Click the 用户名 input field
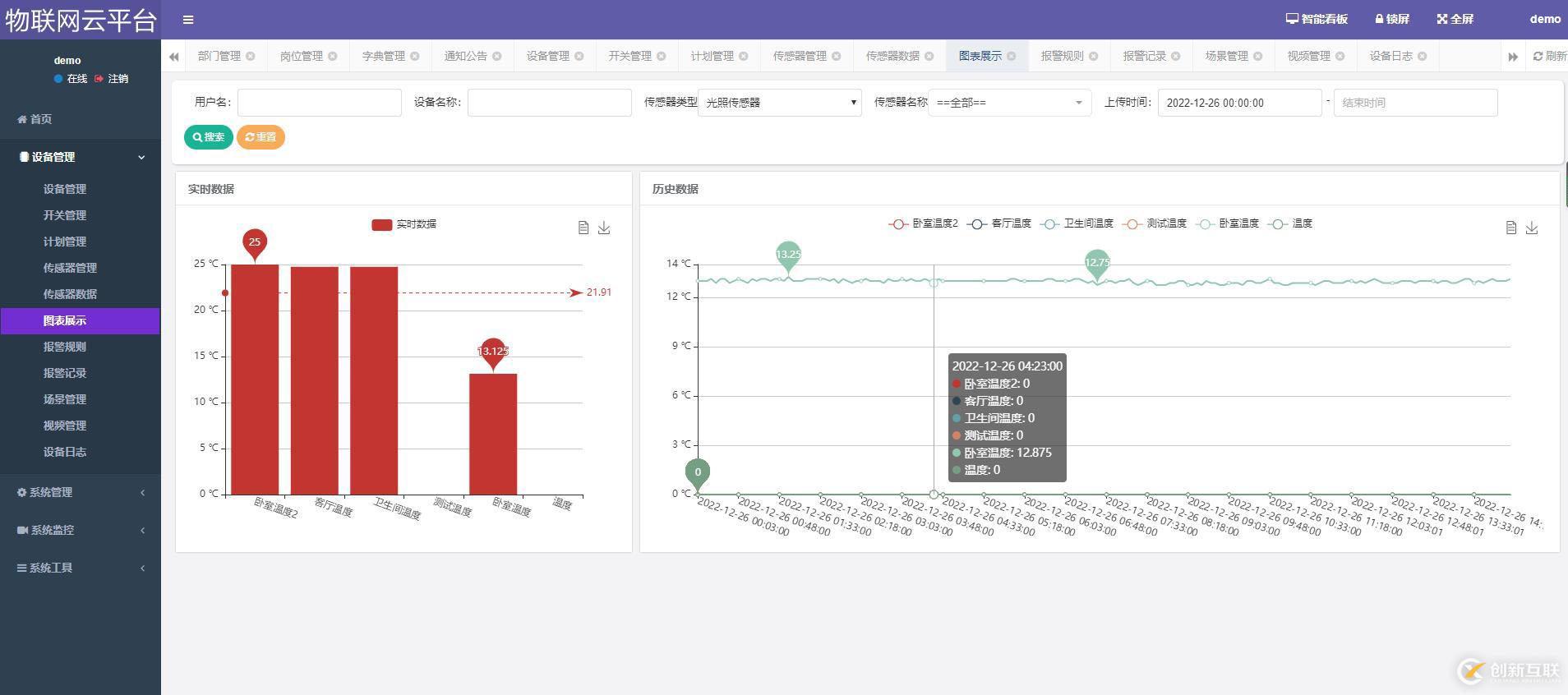Viewport: 1568px width, 695px height. (320, 103)
